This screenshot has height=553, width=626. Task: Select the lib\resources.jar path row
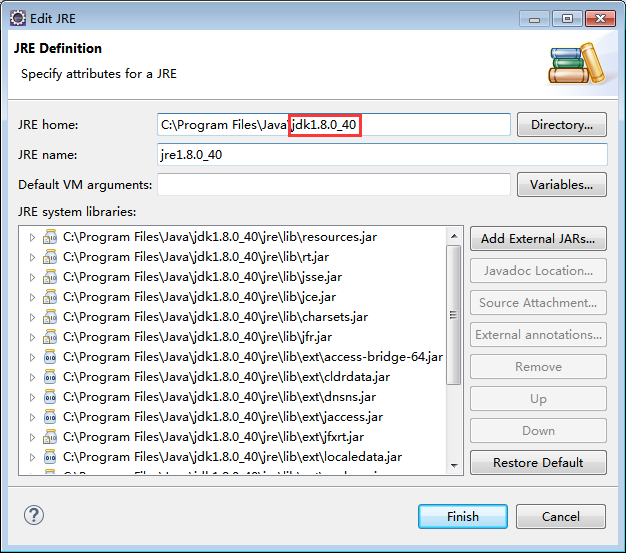click(220, 237)
